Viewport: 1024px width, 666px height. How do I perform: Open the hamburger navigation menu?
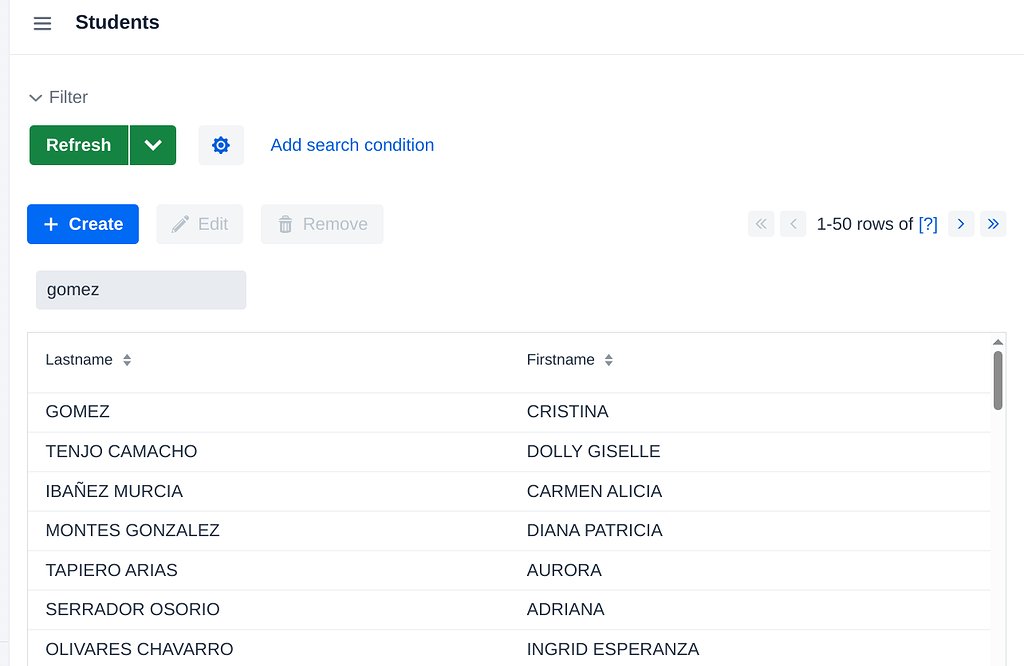42,24
